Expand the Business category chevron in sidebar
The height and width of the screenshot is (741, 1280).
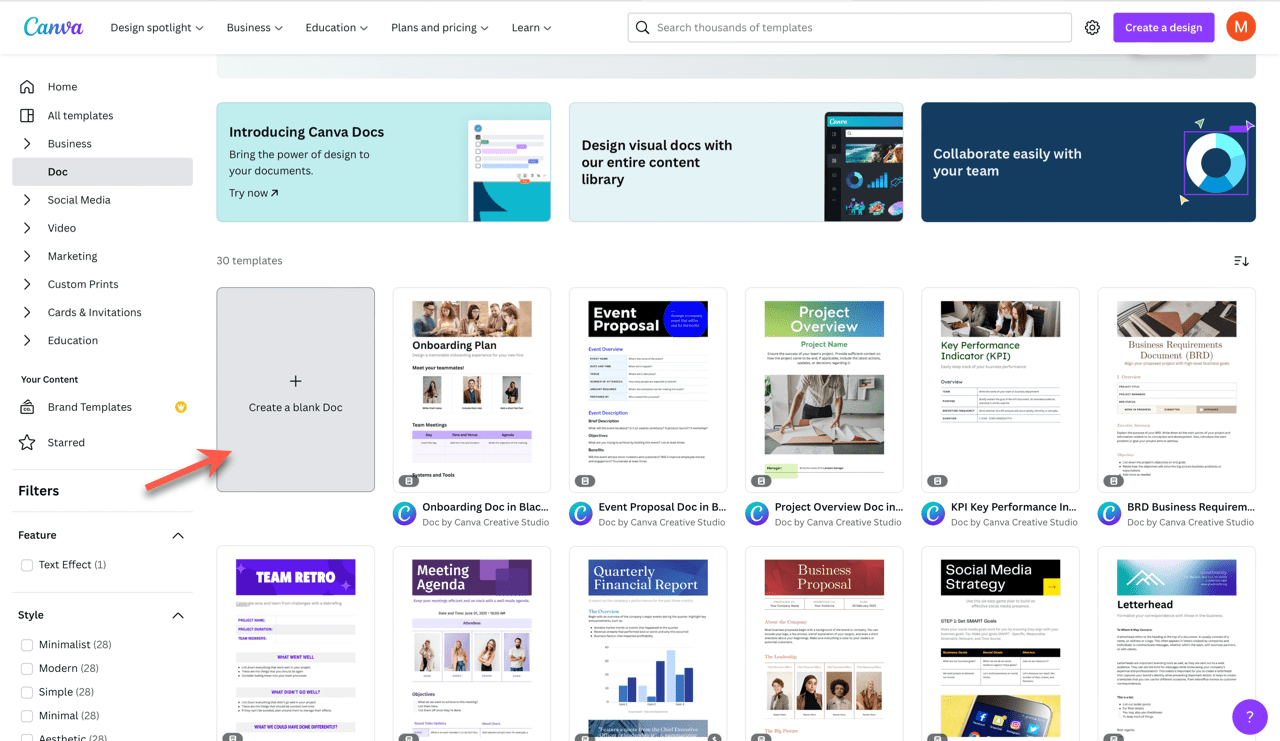tap(27, 144)
